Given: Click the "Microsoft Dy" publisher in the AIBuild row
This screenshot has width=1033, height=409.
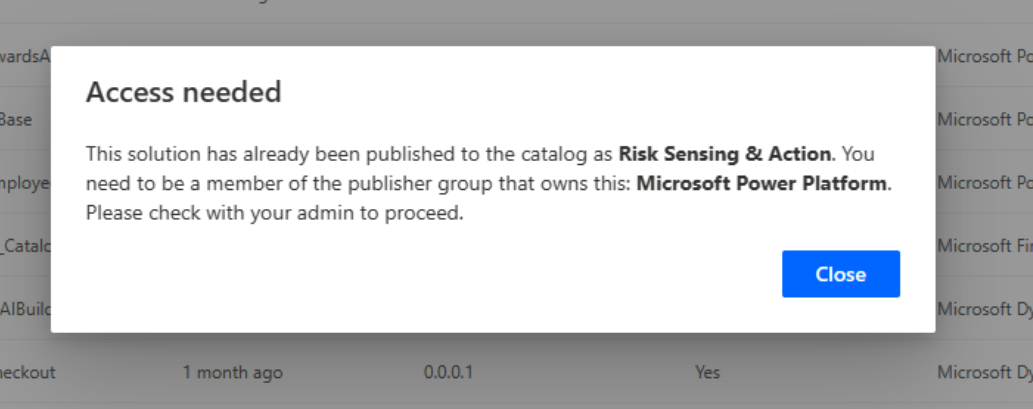Looking at the screenshot, I should tap(984, 310).
